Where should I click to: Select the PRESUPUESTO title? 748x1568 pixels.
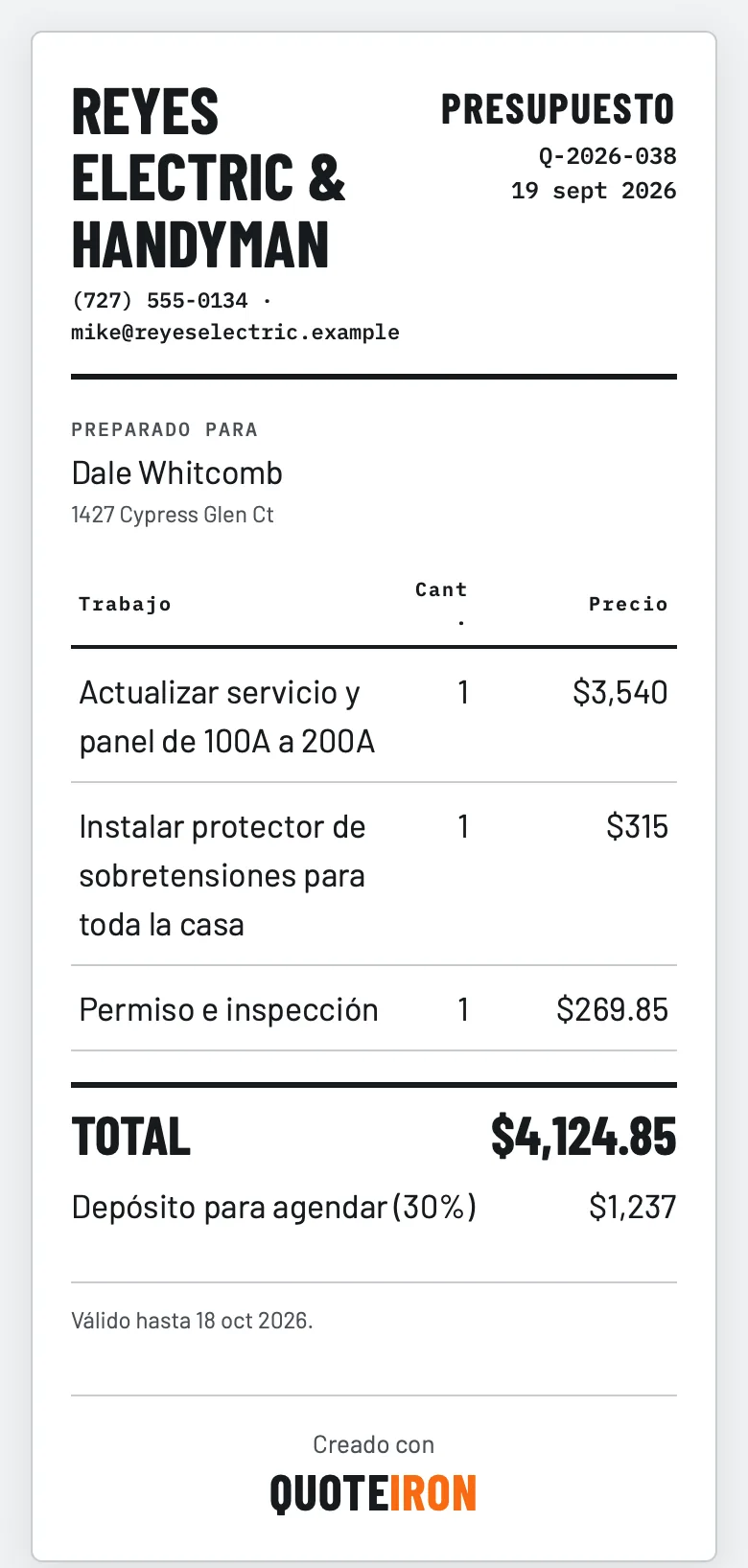(558, 109)
